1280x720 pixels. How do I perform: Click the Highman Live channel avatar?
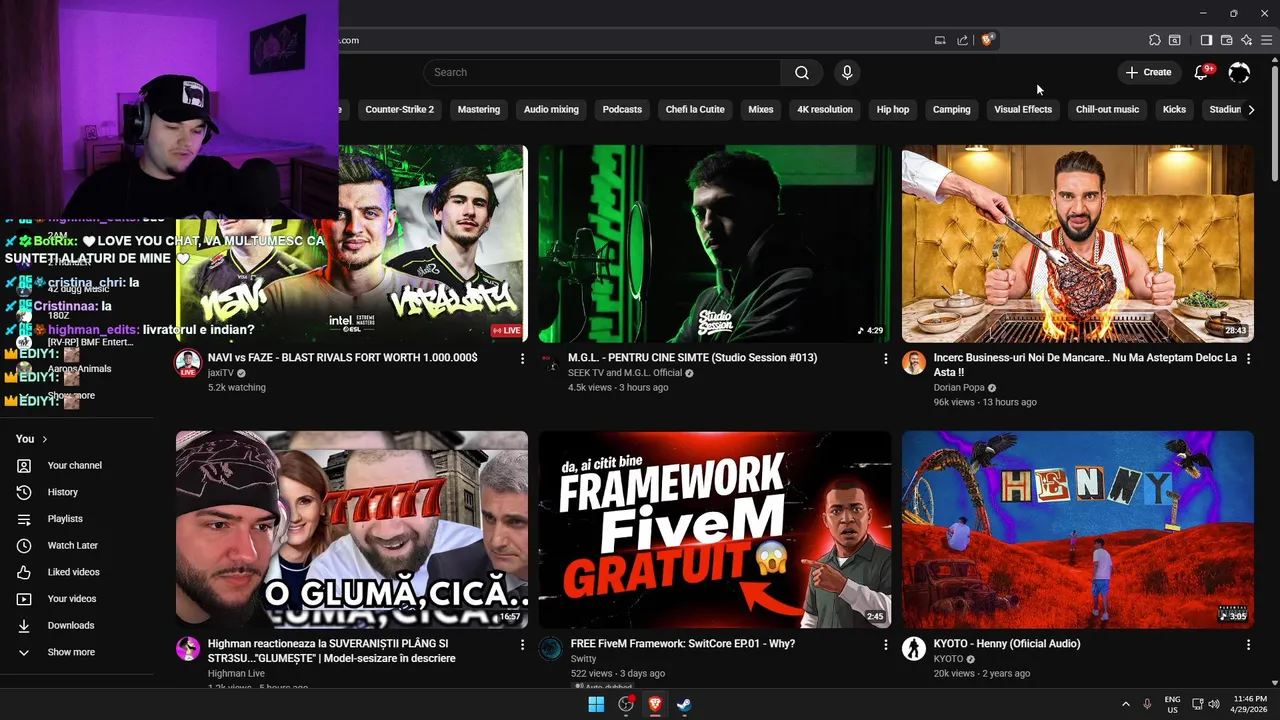point(188,648)
